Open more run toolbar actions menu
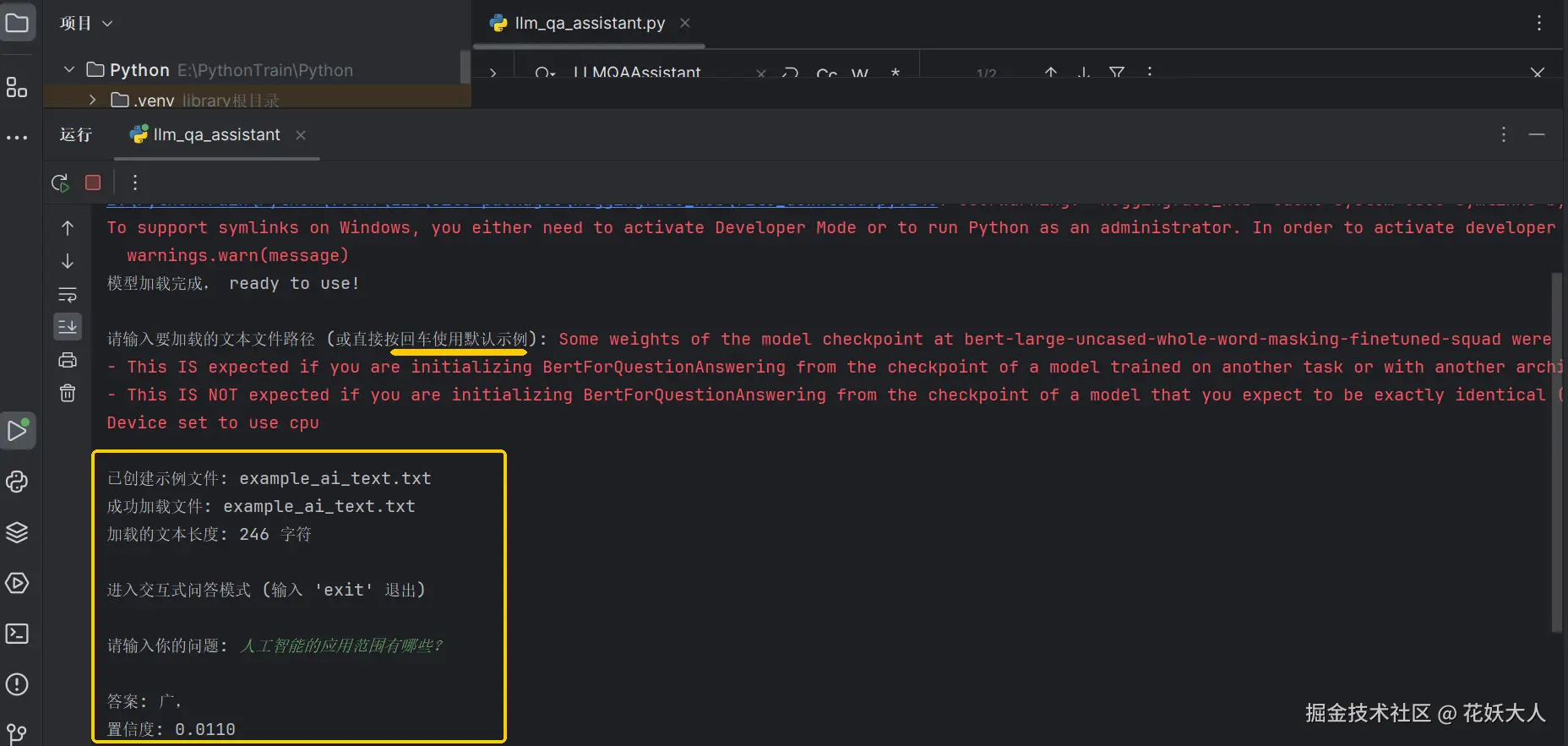The width and height of the screenshot is (1568, 746). coord(134,182)
